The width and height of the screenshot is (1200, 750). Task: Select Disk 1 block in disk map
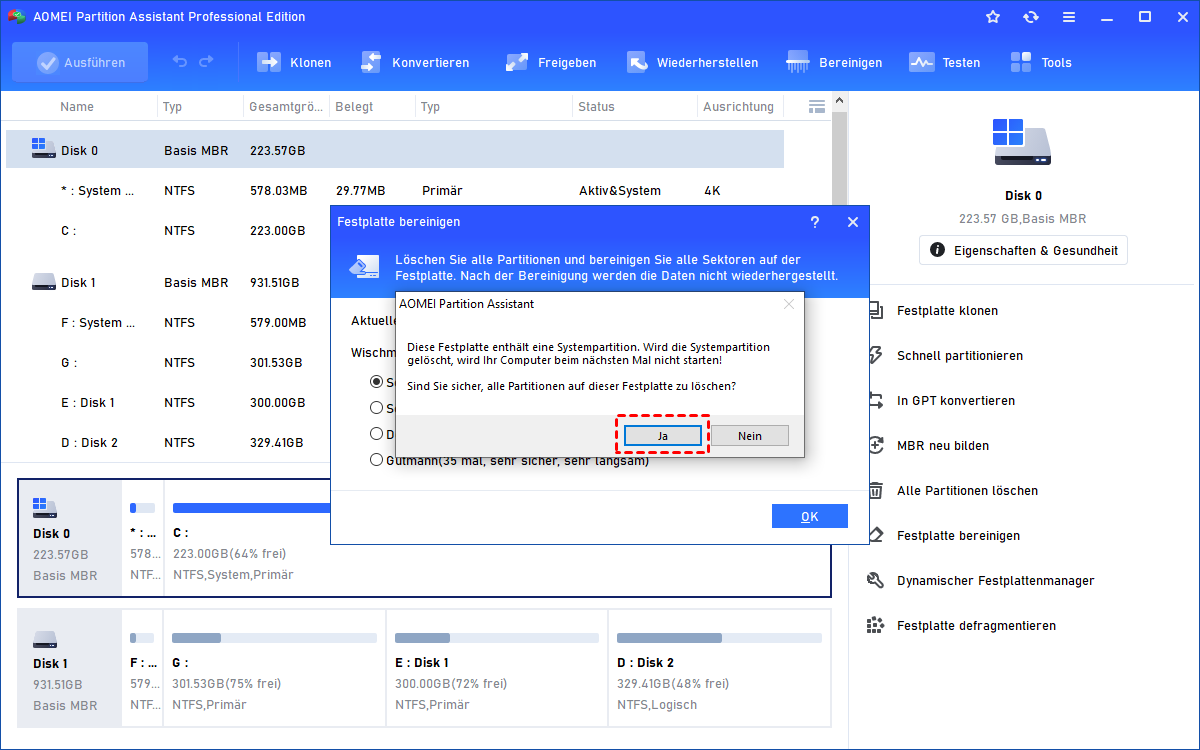coord(70,668)
